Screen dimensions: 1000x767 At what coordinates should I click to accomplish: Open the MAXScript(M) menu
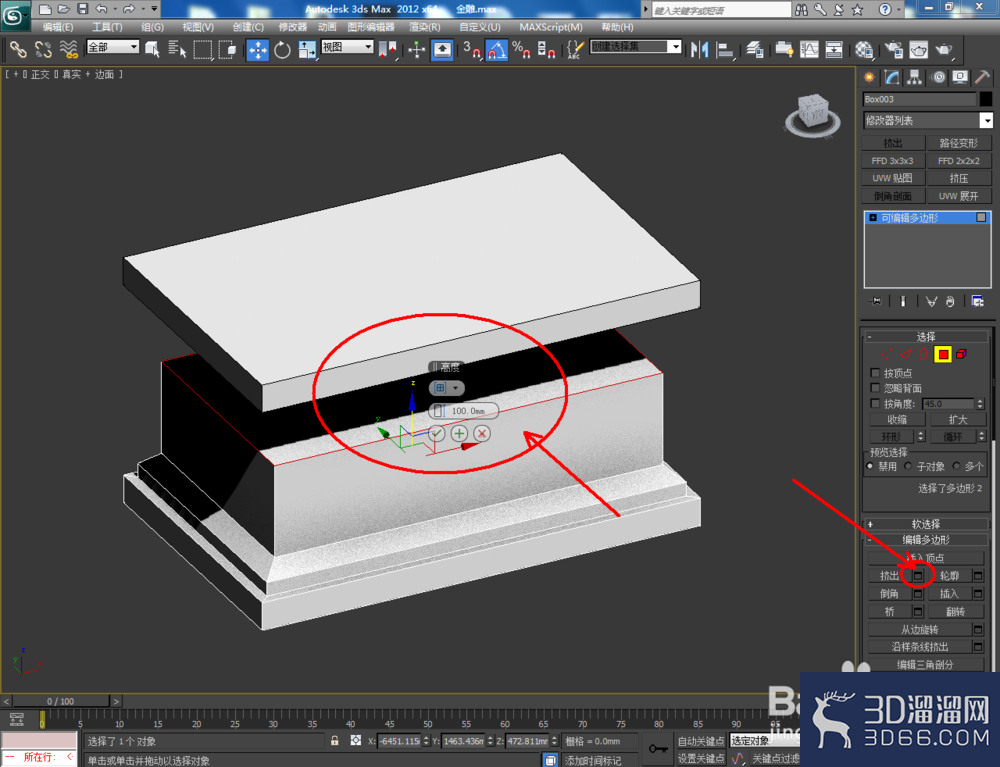(x=550, y=27)
